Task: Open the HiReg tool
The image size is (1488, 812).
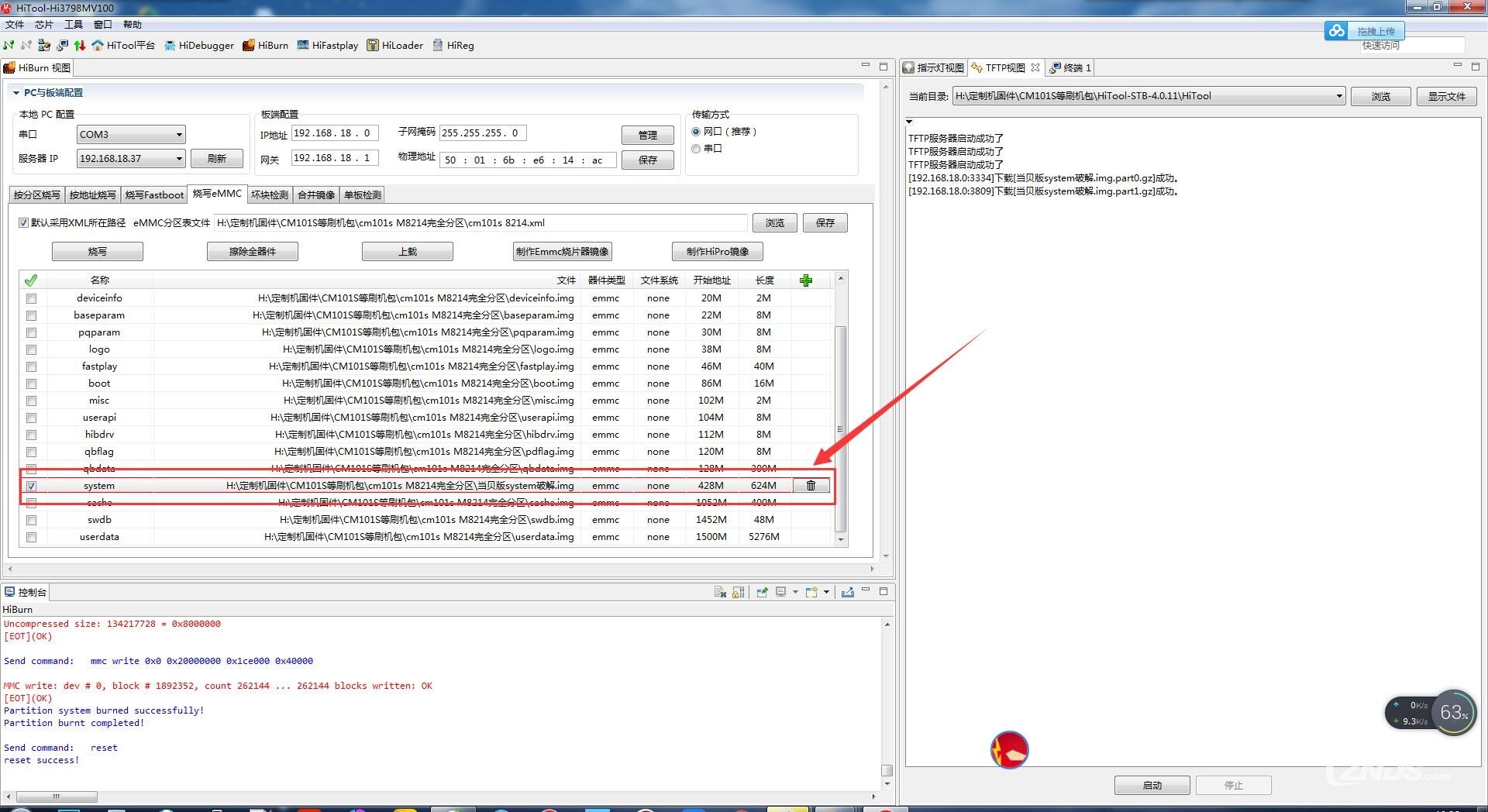Action: point(453,45)
